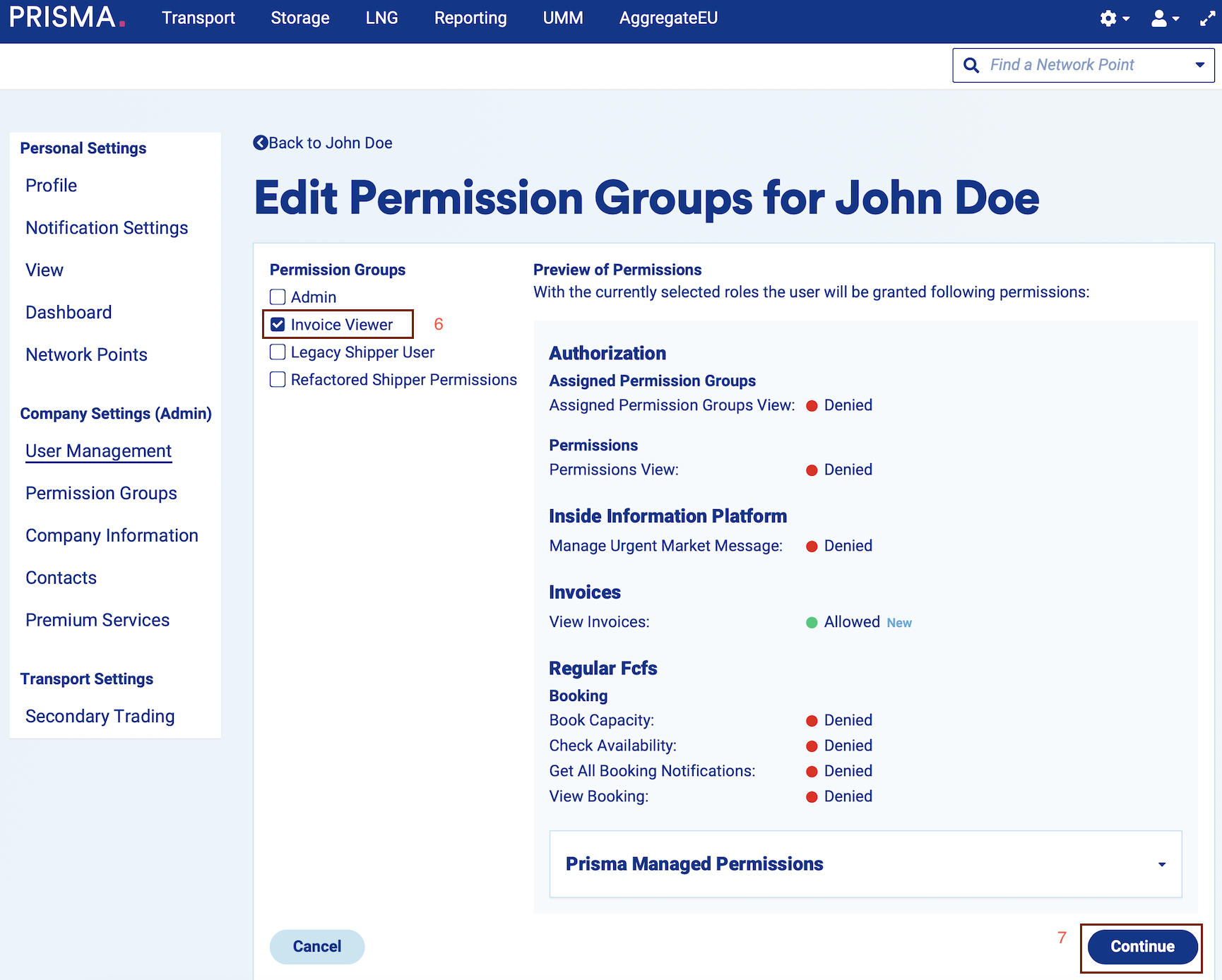
Task: Enable the Admin permission group checkbox
Action: pos(278,297)
